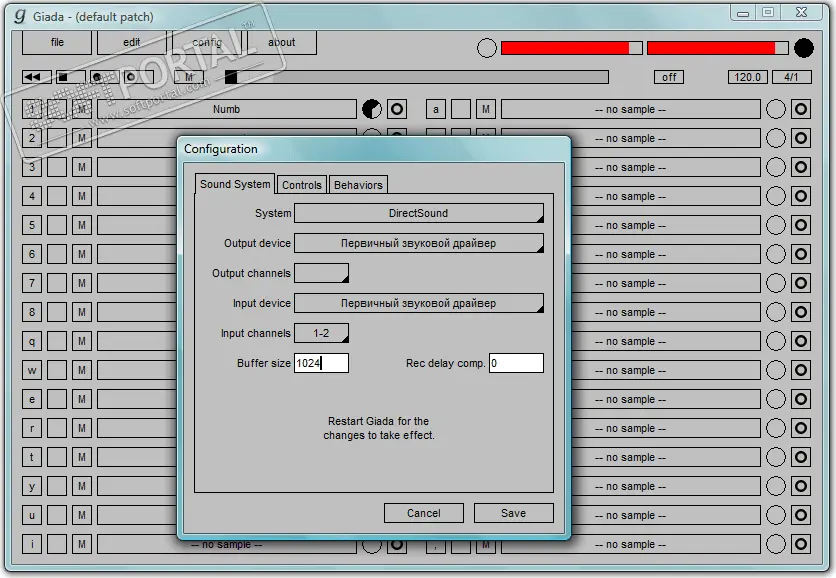836x578 pixels.
Task: Click the Numb channel play button circle
Action: coord(397,109)
